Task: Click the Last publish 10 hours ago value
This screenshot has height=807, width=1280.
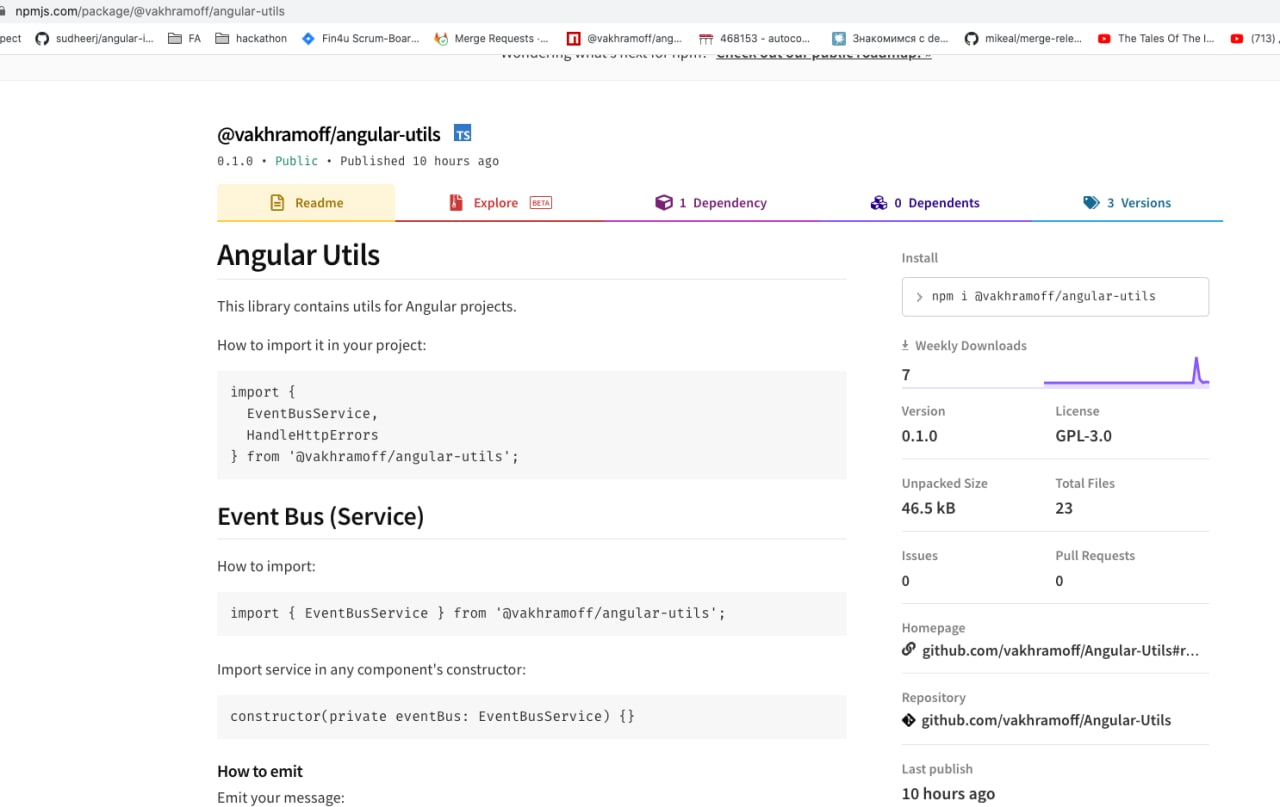Action: (x=948, y=794)
